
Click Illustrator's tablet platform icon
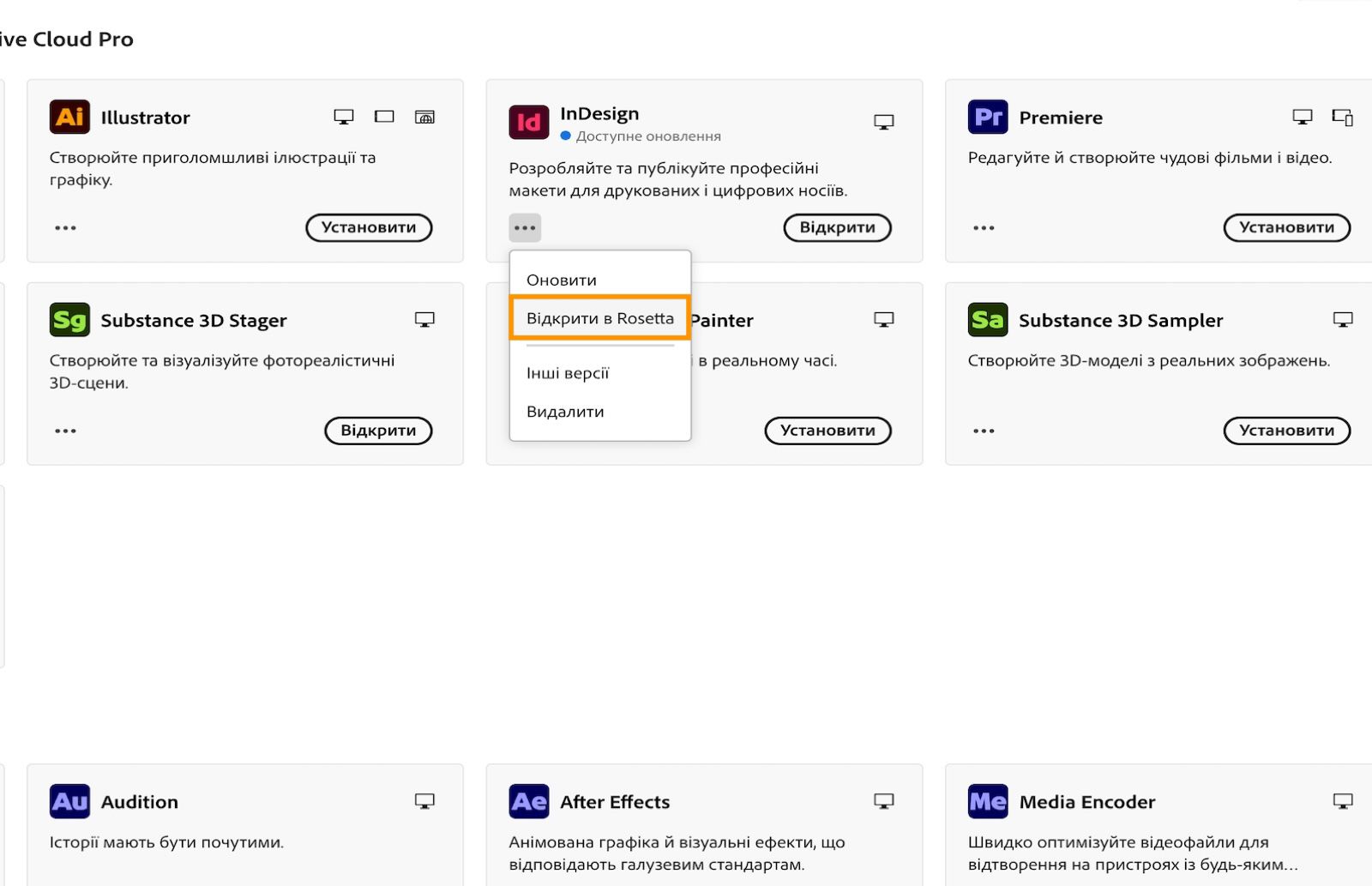(384, 117)
